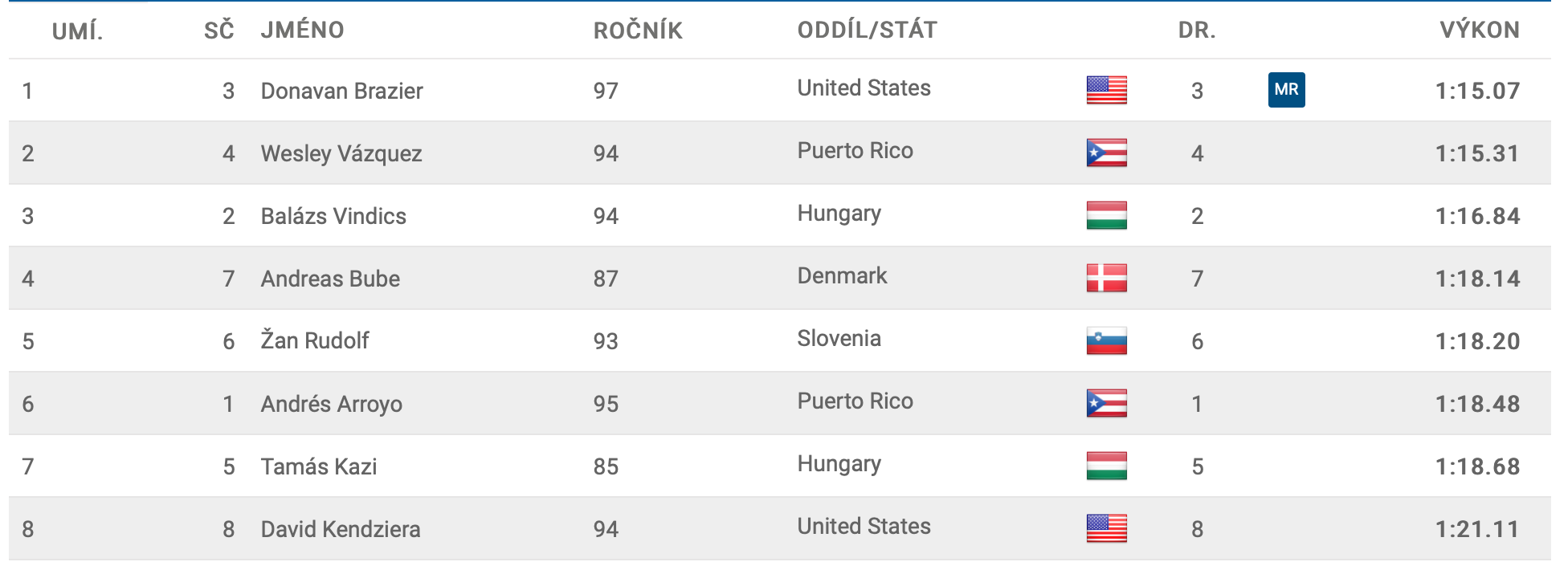Click the Puerto Rico flag beside Andrés Arroyo
1568x570 pixels.
pyautogui.click(x=1106, y=403)
